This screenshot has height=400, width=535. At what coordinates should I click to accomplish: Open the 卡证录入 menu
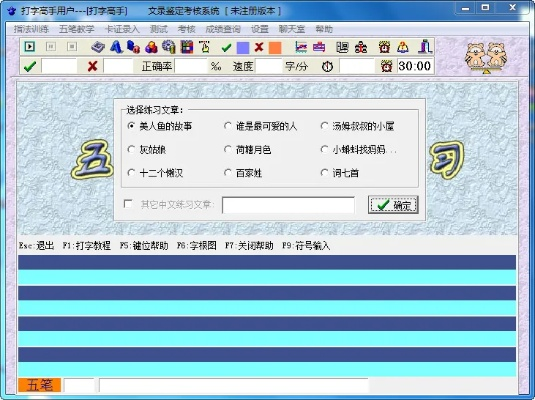[122, 29]
